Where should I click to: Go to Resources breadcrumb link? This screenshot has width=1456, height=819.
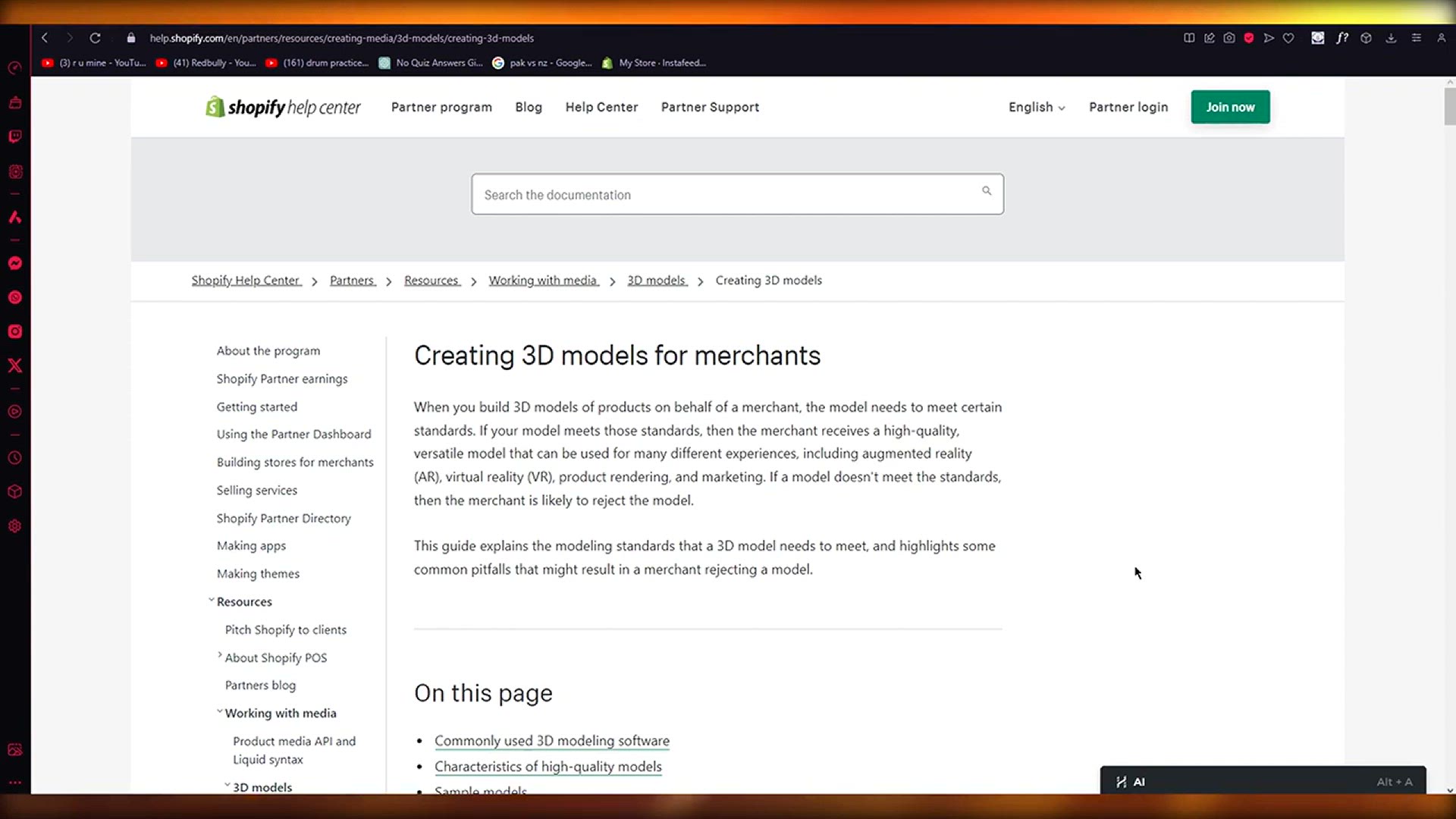tap(432, 281)
